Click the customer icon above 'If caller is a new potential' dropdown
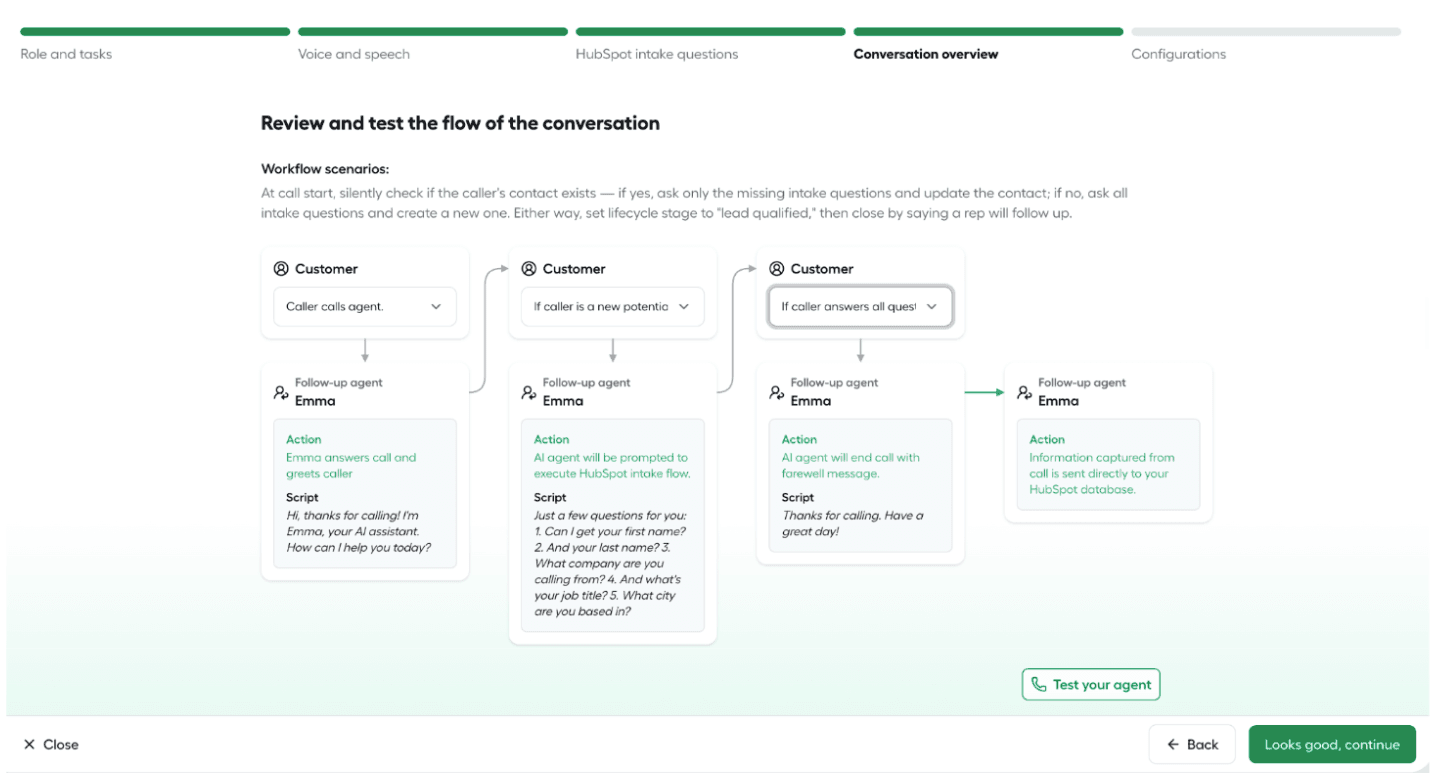1433x773 pixels. [x=529, y=269]
